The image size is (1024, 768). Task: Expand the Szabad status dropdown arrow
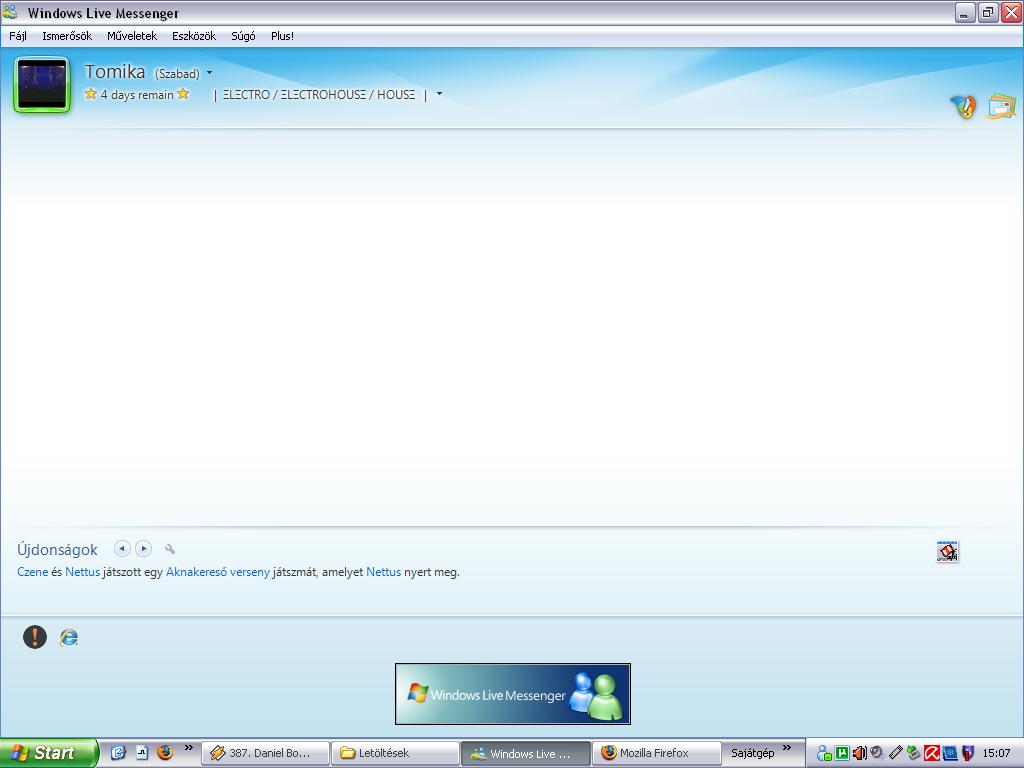coord(210,73)
